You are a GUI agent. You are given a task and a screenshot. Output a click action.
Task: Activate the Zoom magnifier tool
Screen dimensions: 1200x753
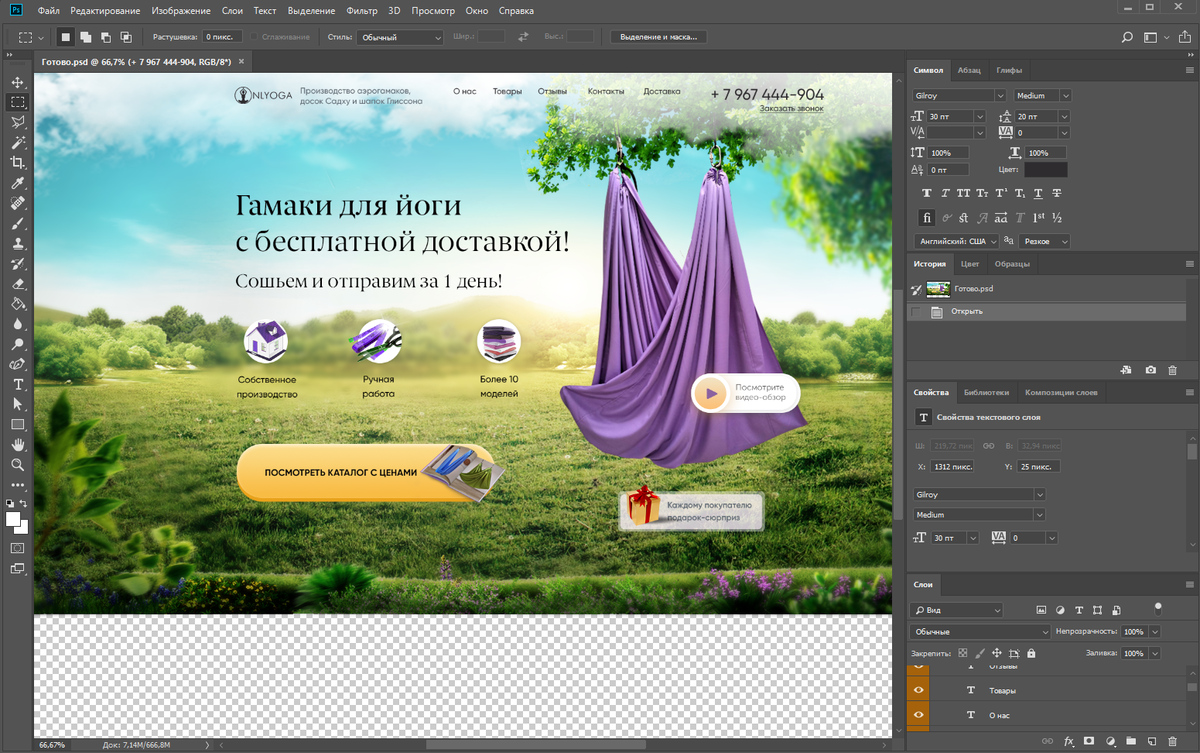17,465
